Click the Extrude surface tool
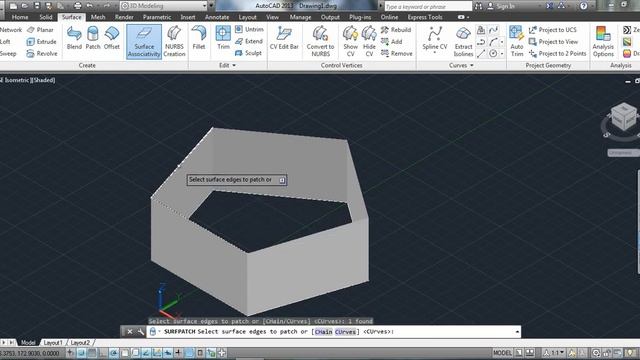Image resolution: width=640 pixels, height=360 pixels. [x=41, y=42]
